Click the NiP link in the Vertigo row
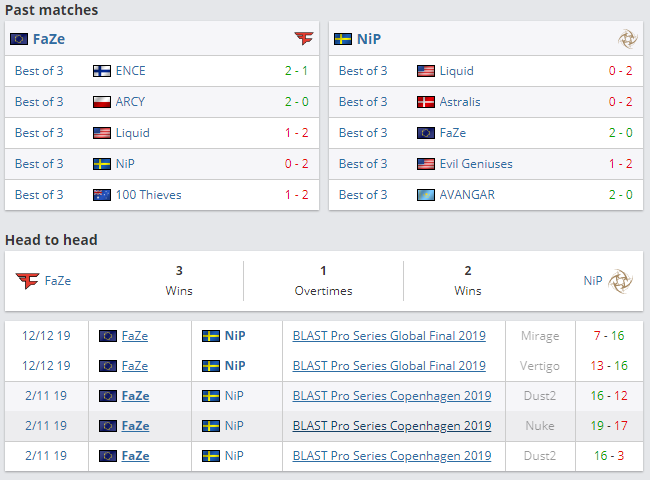 pos(235,366)
